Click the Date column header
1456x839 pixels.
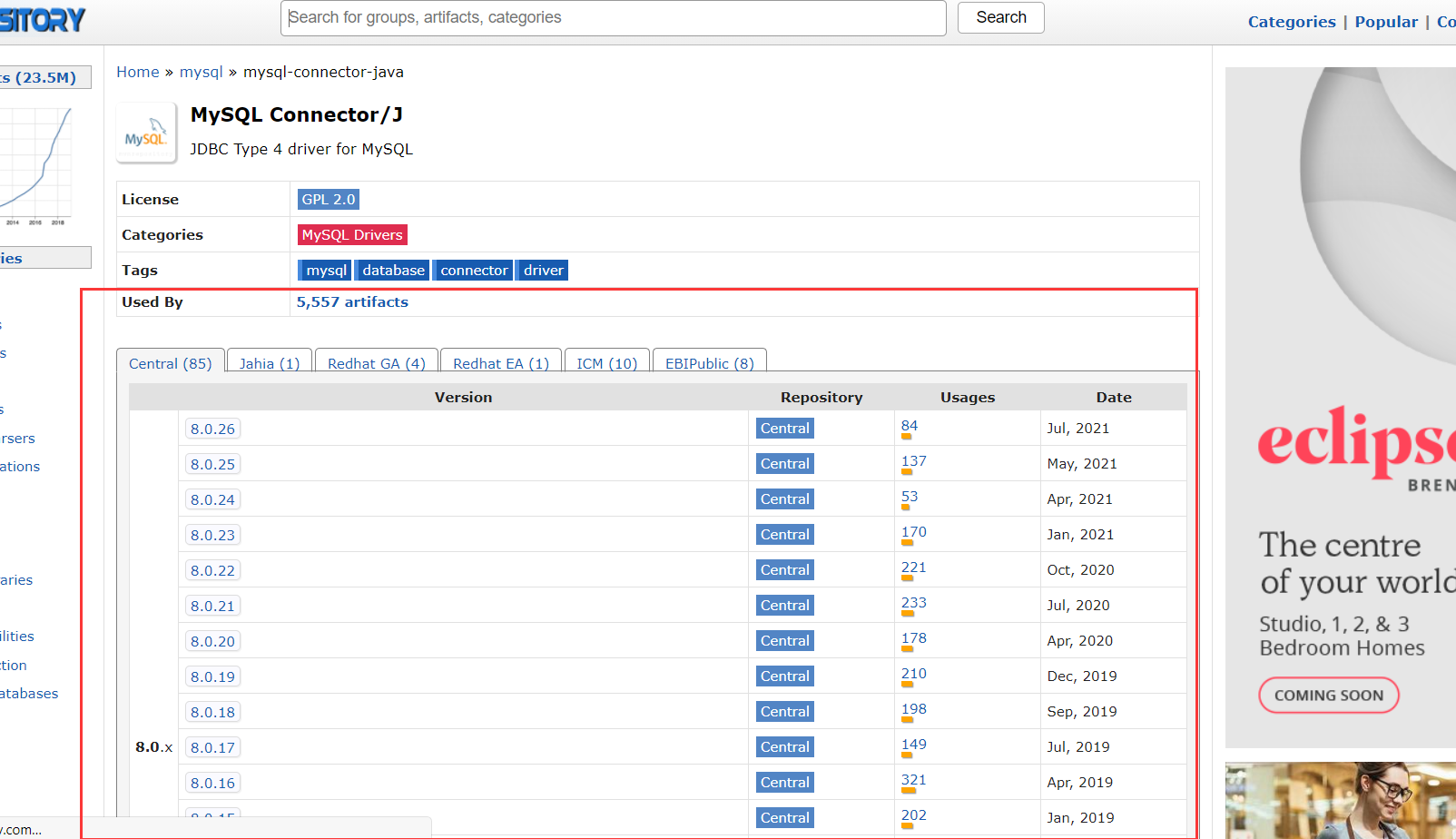point(1114,397)
